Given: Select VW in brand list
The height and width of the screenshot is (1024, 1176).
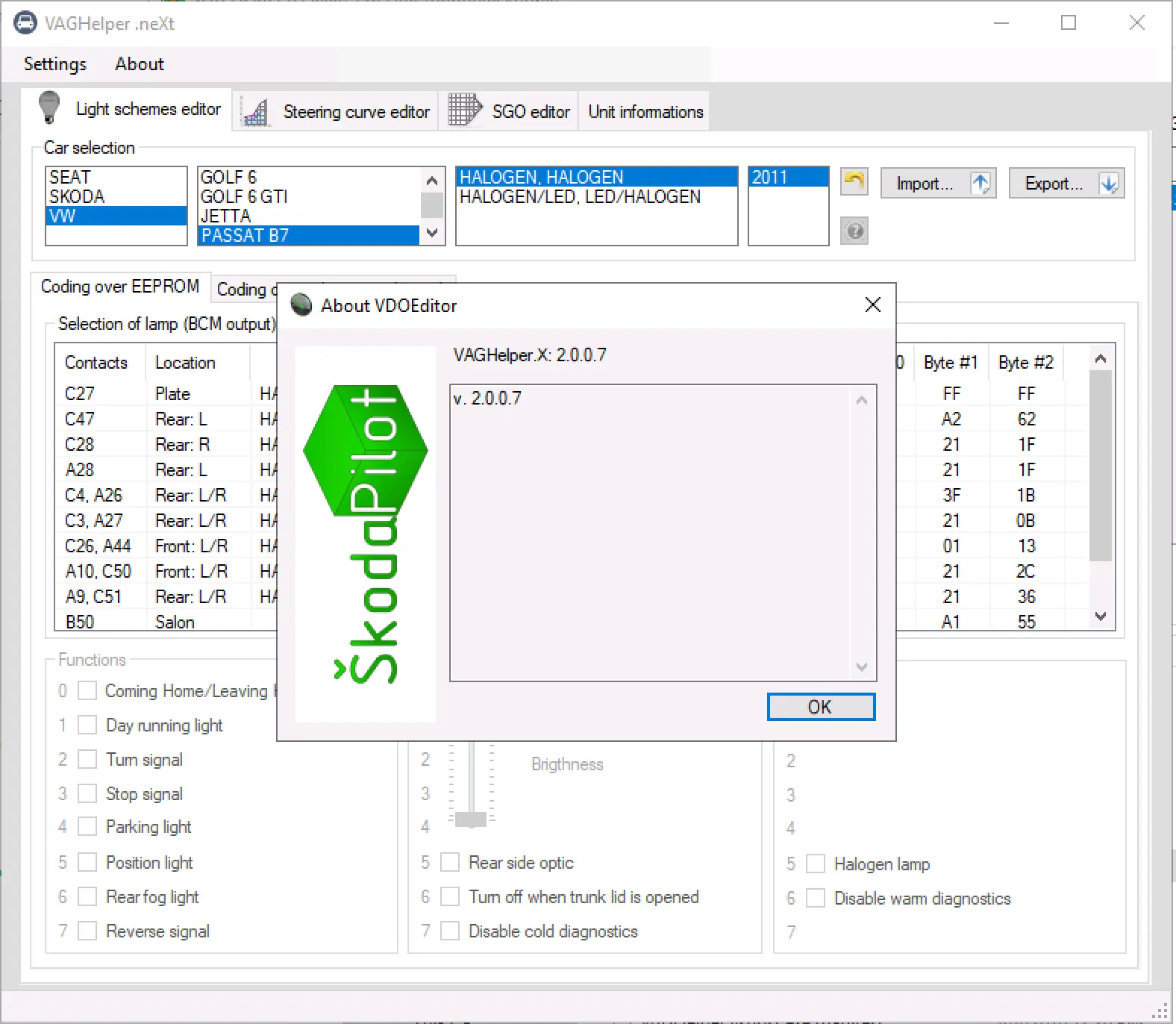Looking at the screenshot, I should (116, 216).
